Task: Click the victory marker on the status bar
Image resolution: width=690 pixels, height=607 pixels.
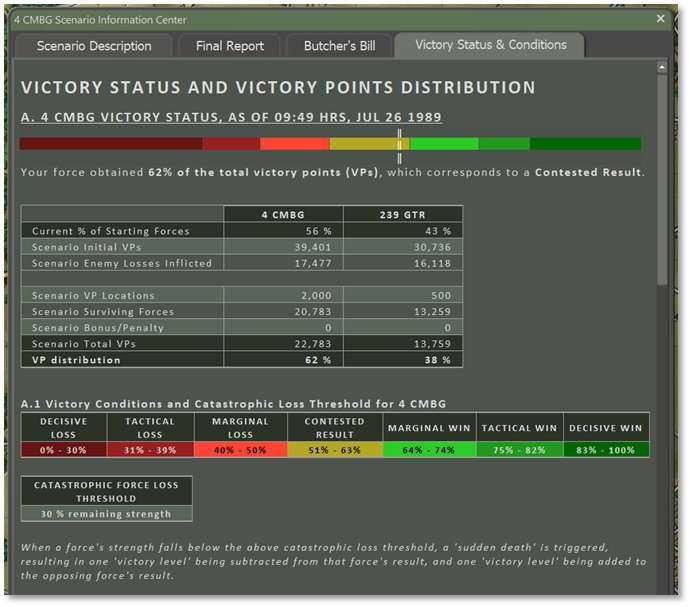Action: (x=399, y=145)
